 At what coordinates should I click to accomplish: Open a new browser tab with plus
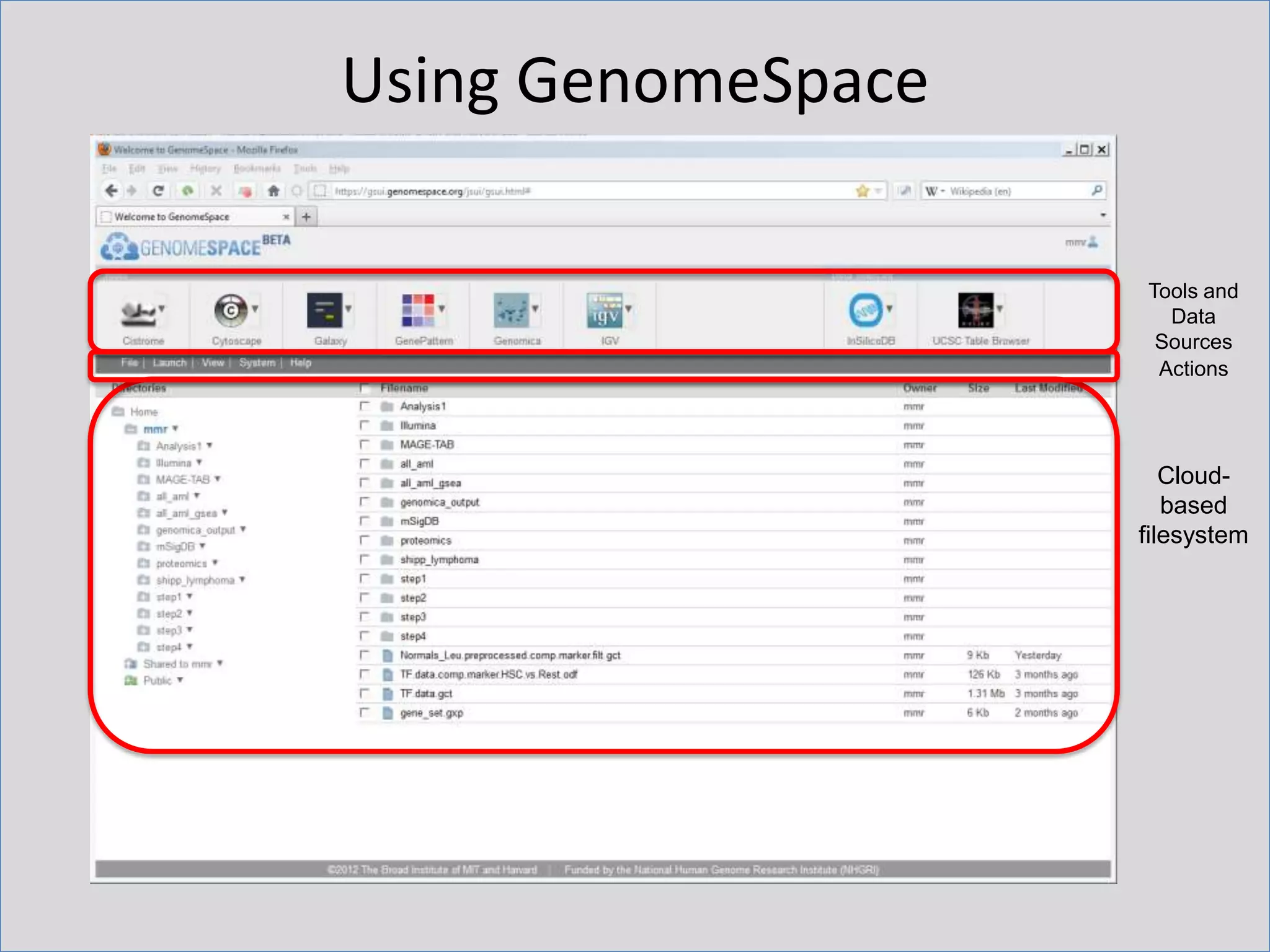306,216
